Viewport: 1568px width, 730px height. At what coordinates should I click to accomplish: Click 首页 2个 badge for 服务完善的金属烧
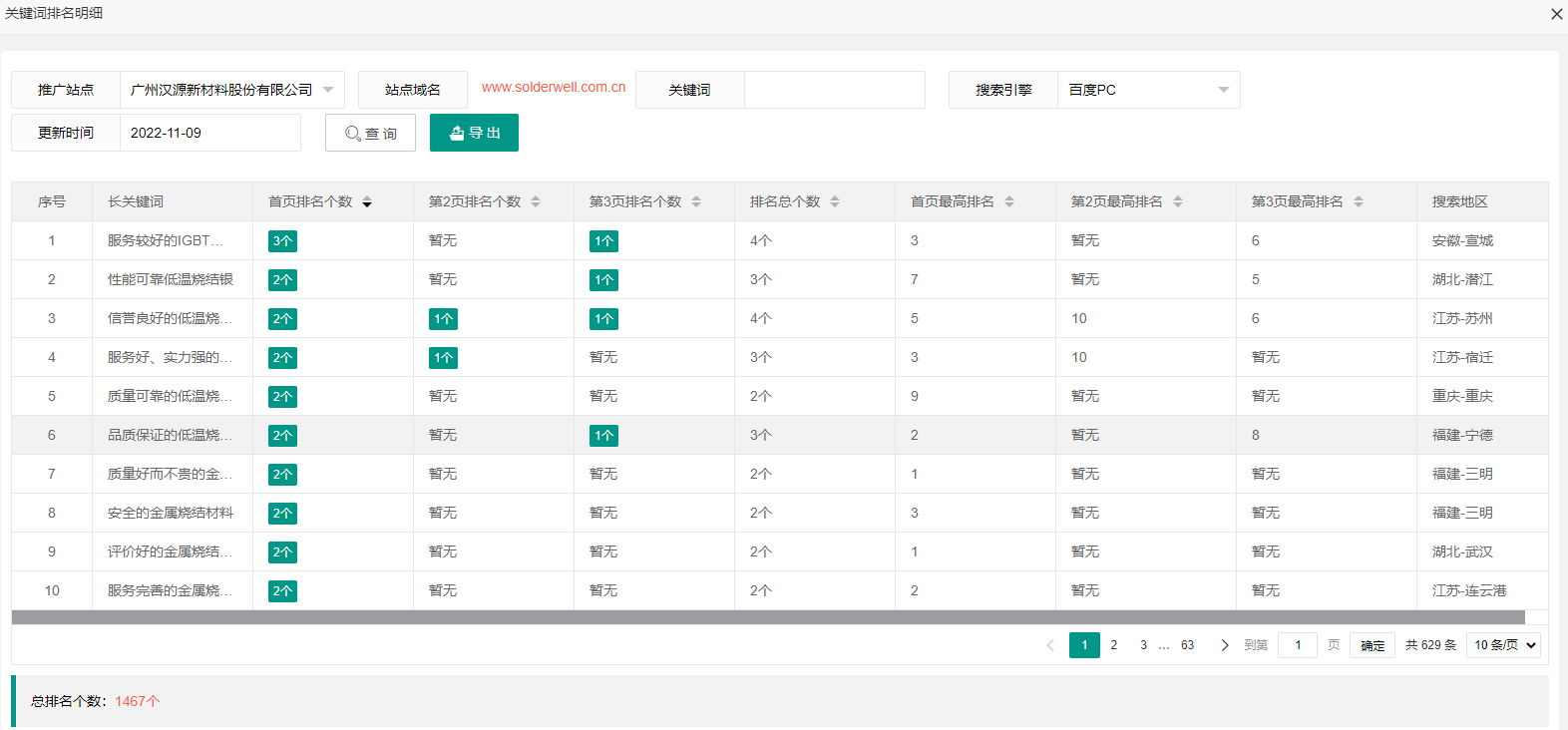point(282,591)
